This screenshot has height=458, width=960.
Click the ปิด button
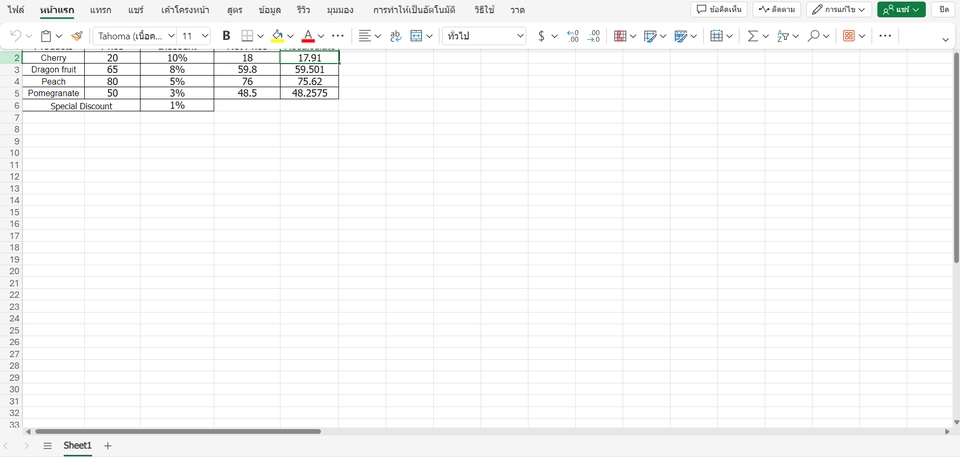pyautogui.click(x=944, y=9)
